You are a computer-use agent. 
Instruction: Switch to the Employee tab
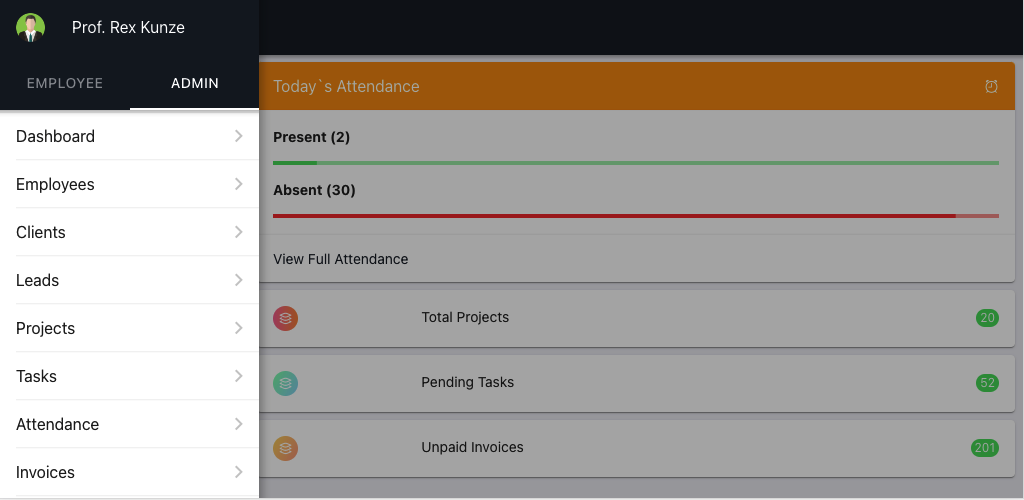[65, 84]
